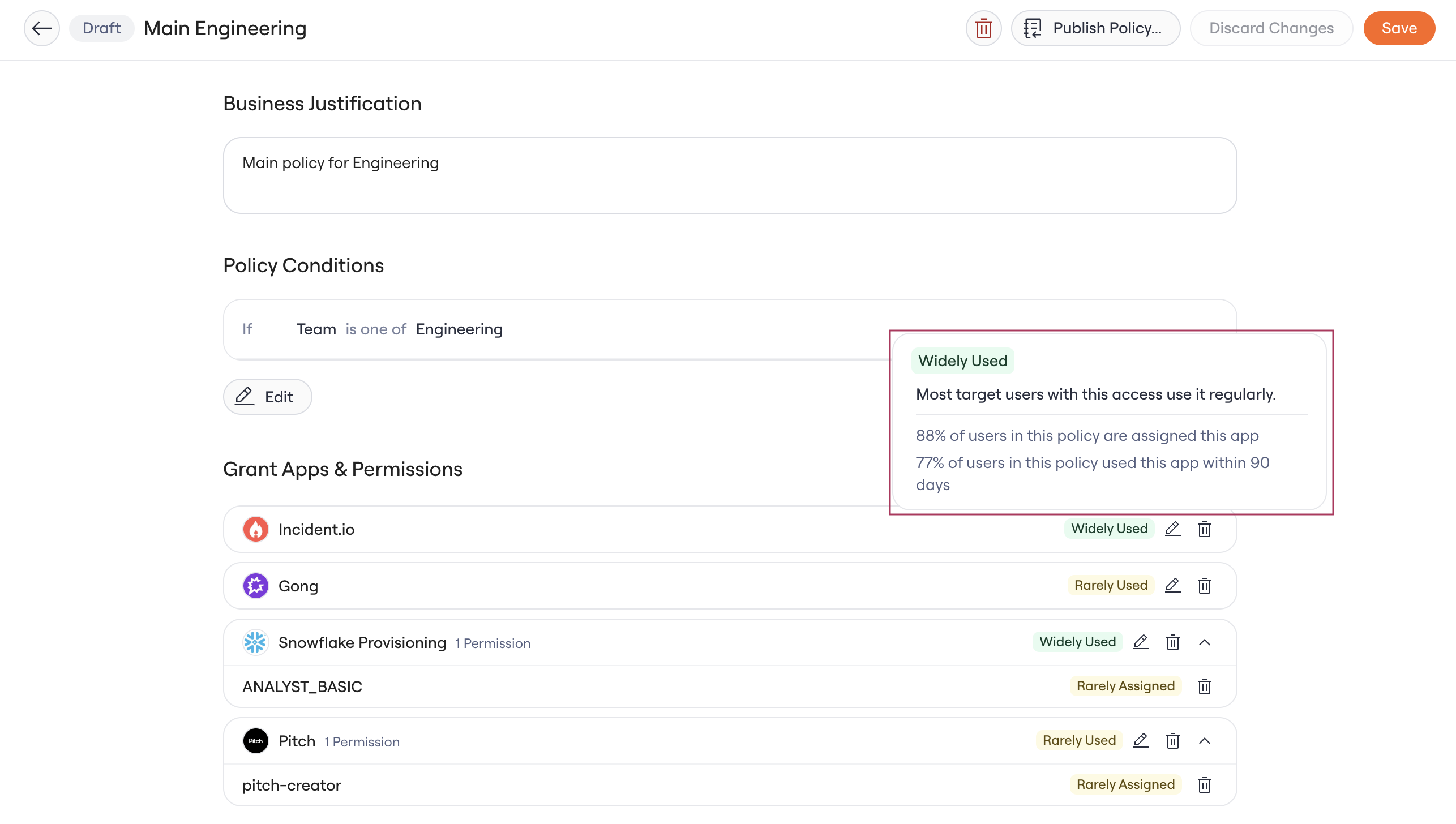Click the Widely Used badge on Snowflake Provisioning
The width and height of the screenshot is (1456, 824).
[x=1078, y=642]
